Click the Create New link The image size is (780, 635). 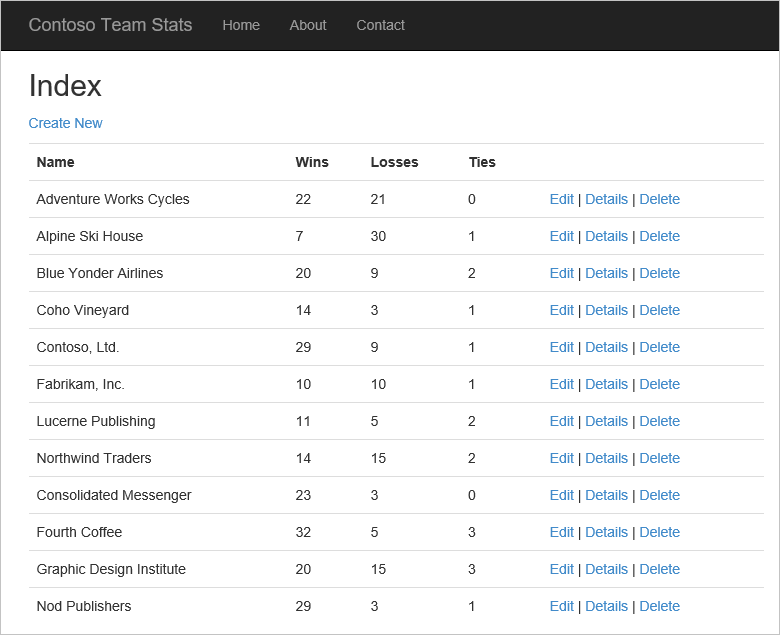(x=65, y=123)
